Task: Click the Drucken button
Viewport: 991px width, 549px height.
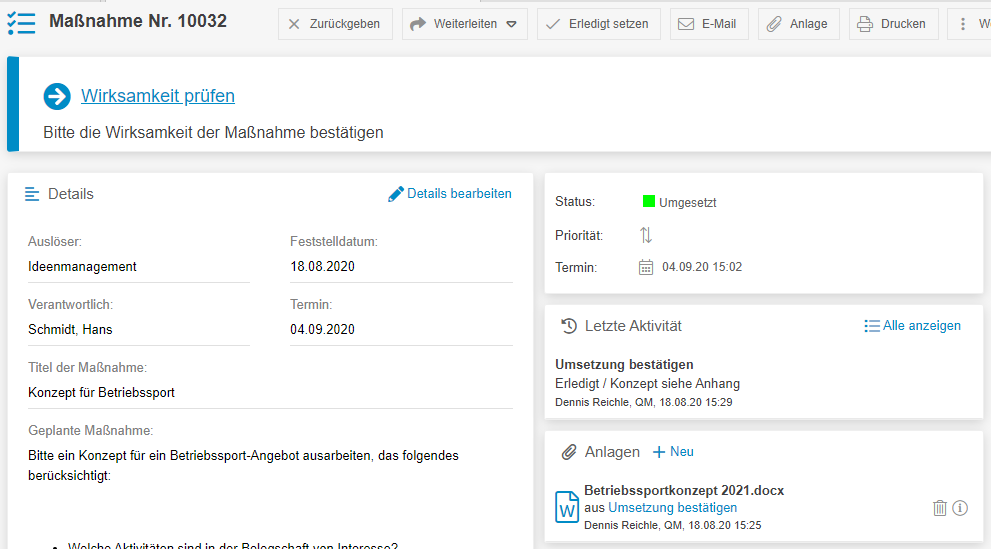Action: 894,24
